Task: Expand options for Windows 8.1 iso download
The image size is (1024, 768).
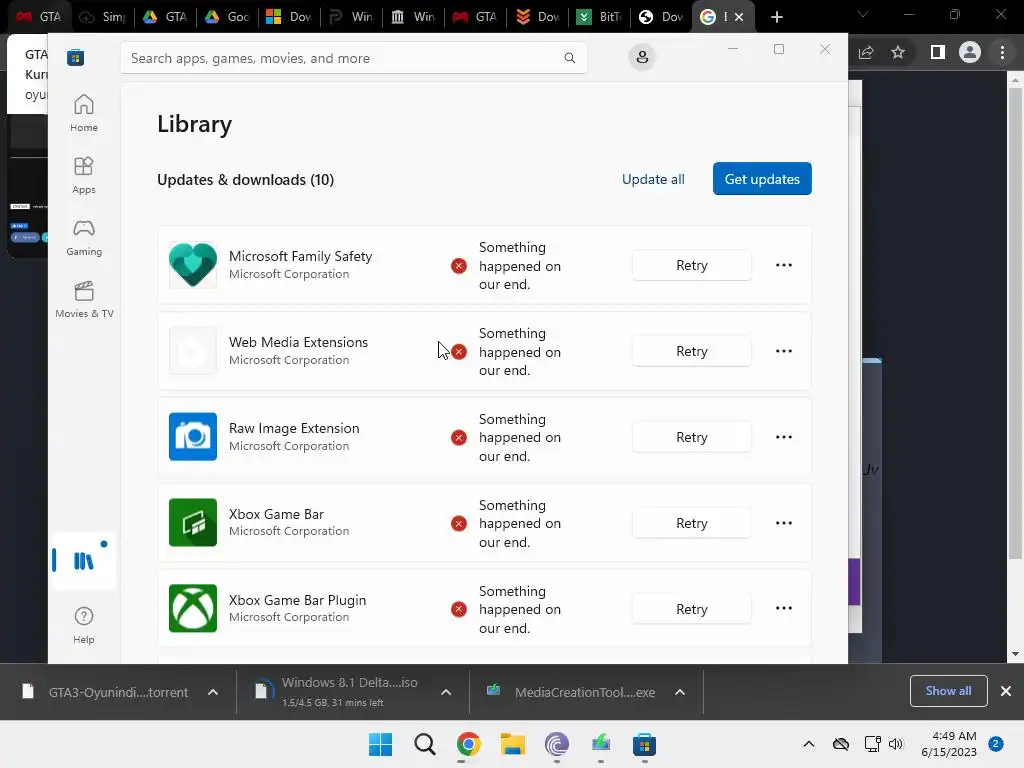Action: (x=446, y=692)
